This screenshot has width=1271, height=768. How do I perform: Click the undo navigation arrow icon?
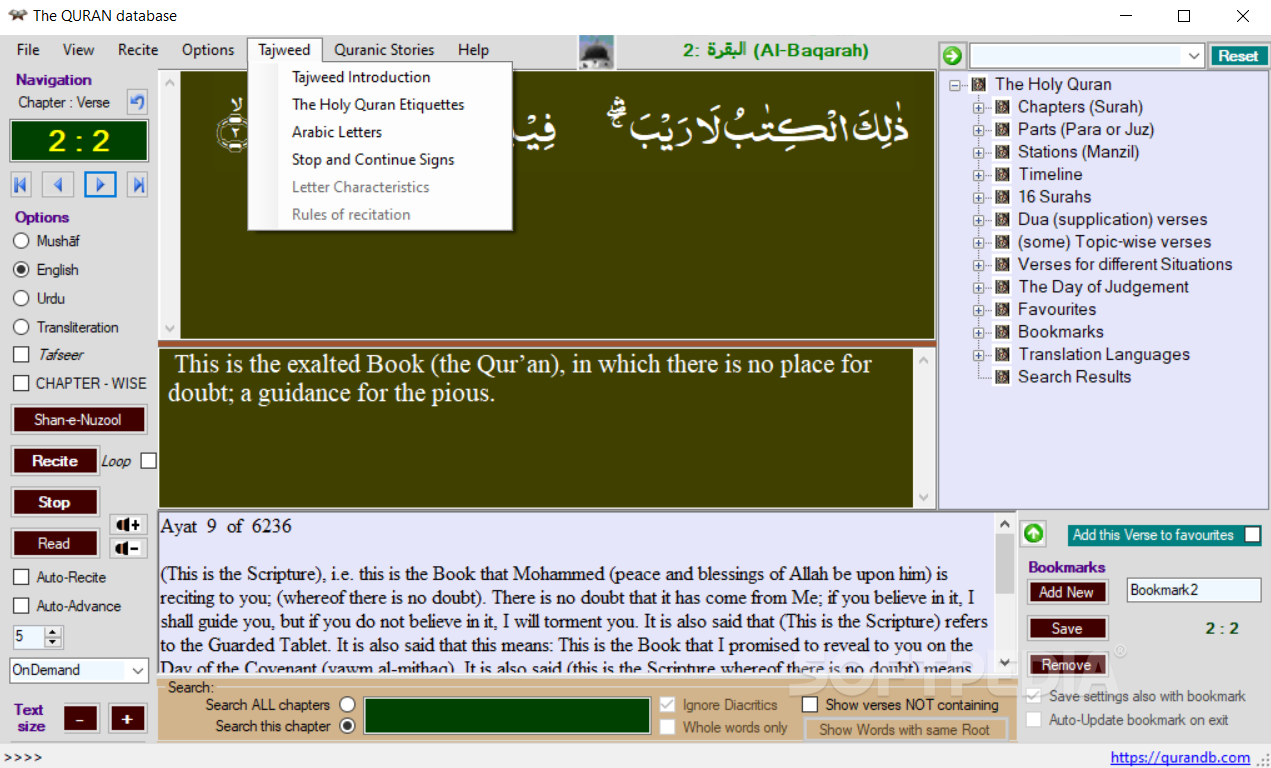(137, 102)
